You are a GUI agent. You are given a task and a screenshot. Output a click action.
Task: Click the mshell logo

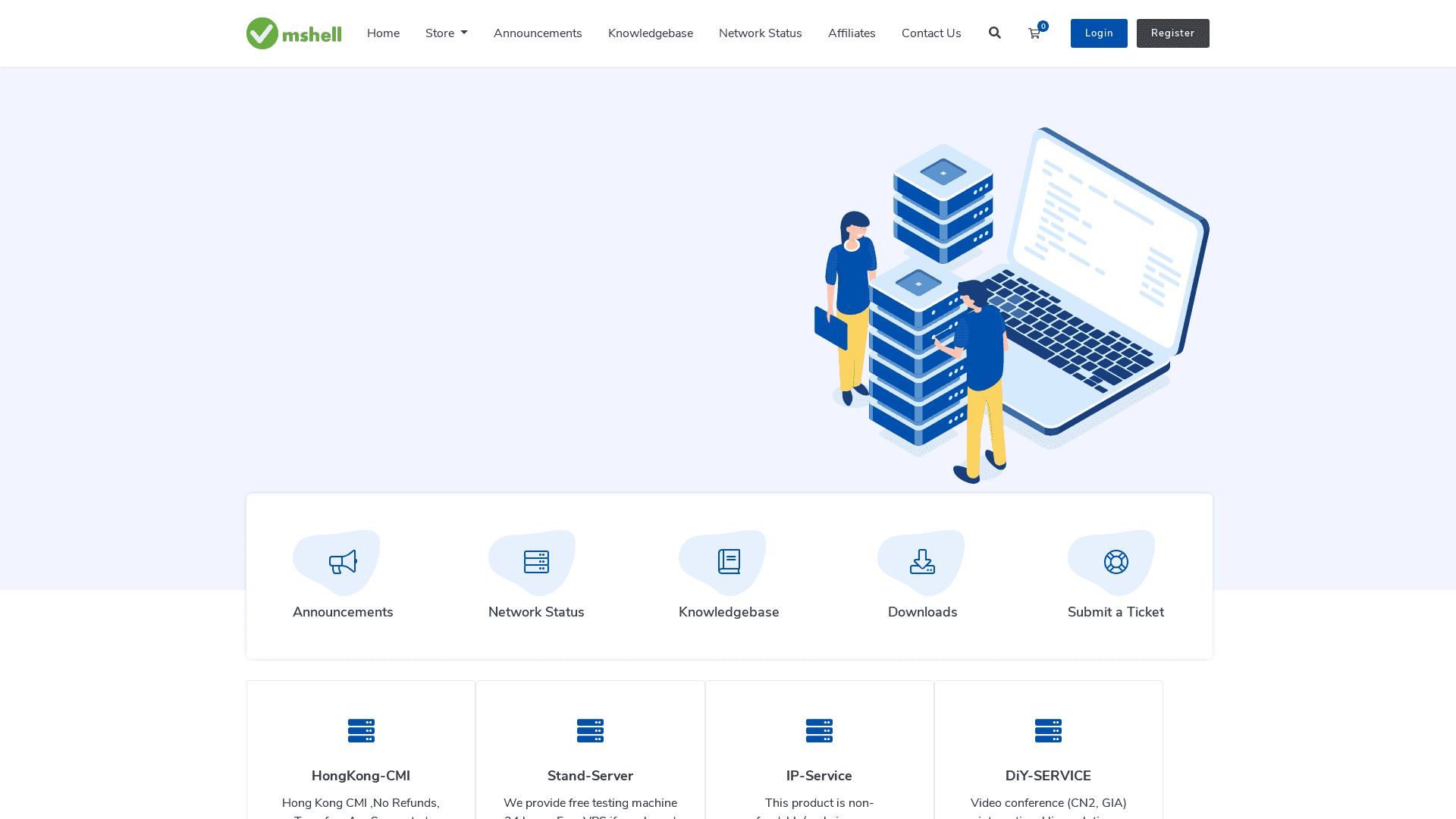click(x=293, y=33)
